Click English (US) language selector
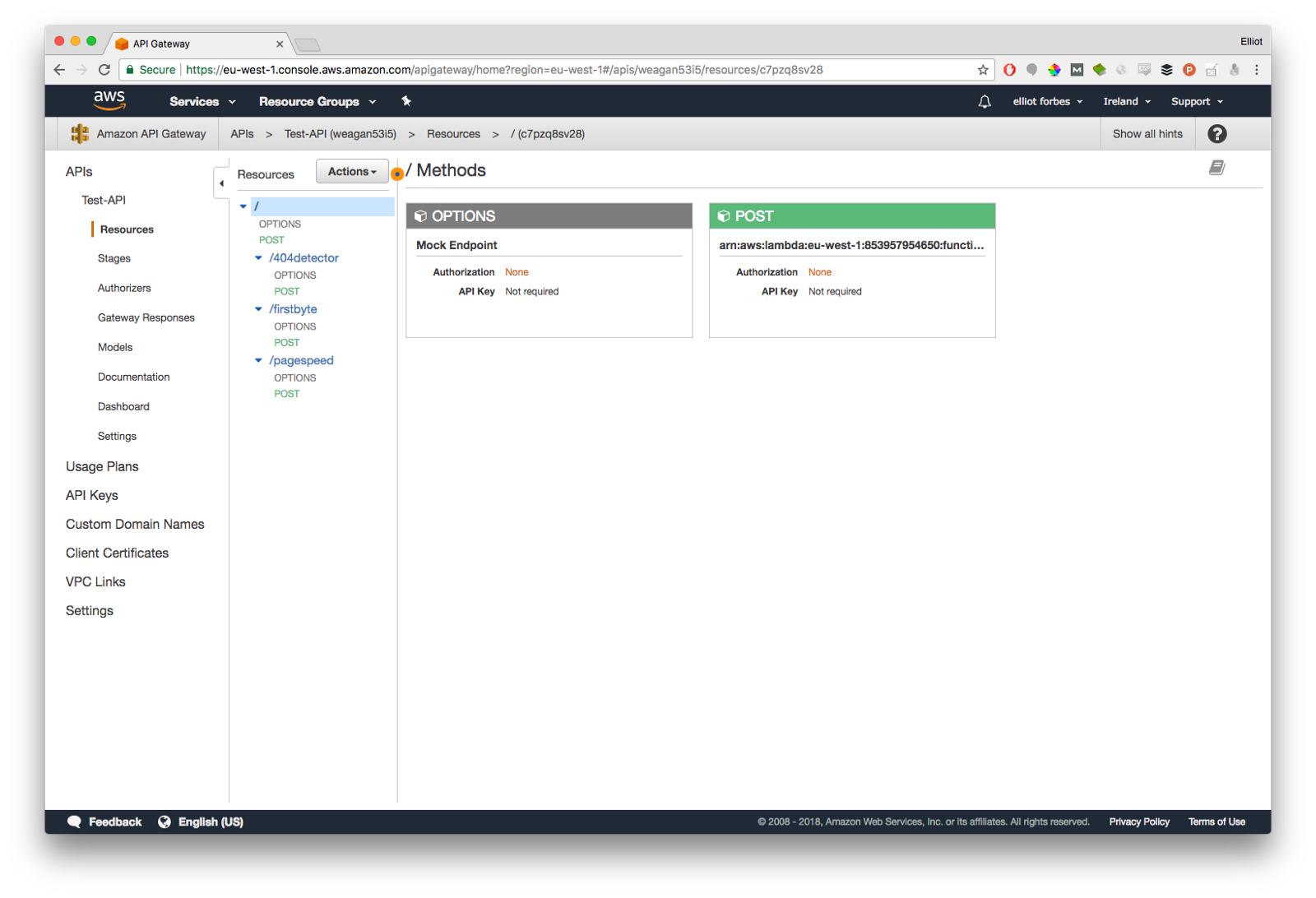The image size is (1316, 898). pyautogui.click(x=211, y=822)
